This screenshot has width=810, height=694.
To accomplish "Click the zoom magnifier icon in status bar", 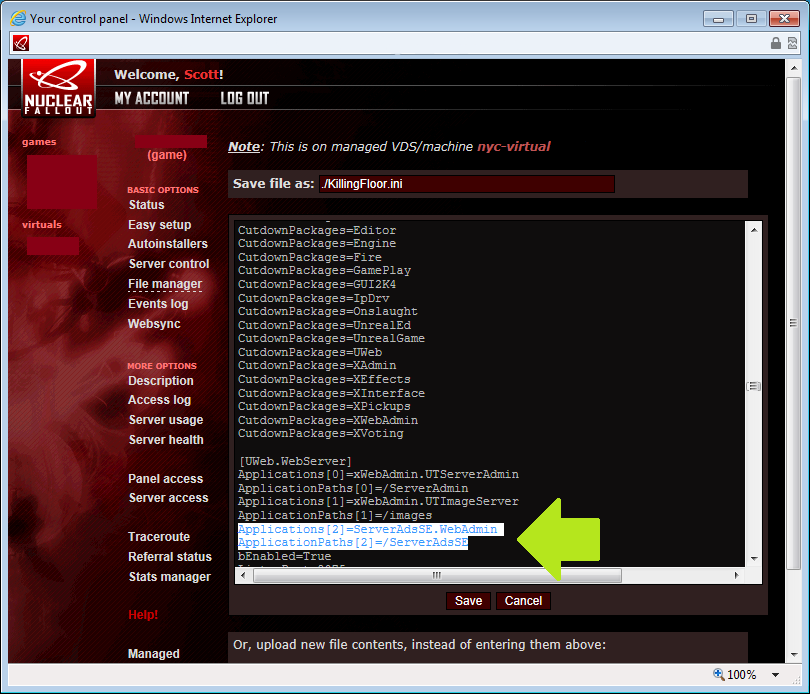I will [718, 675].
